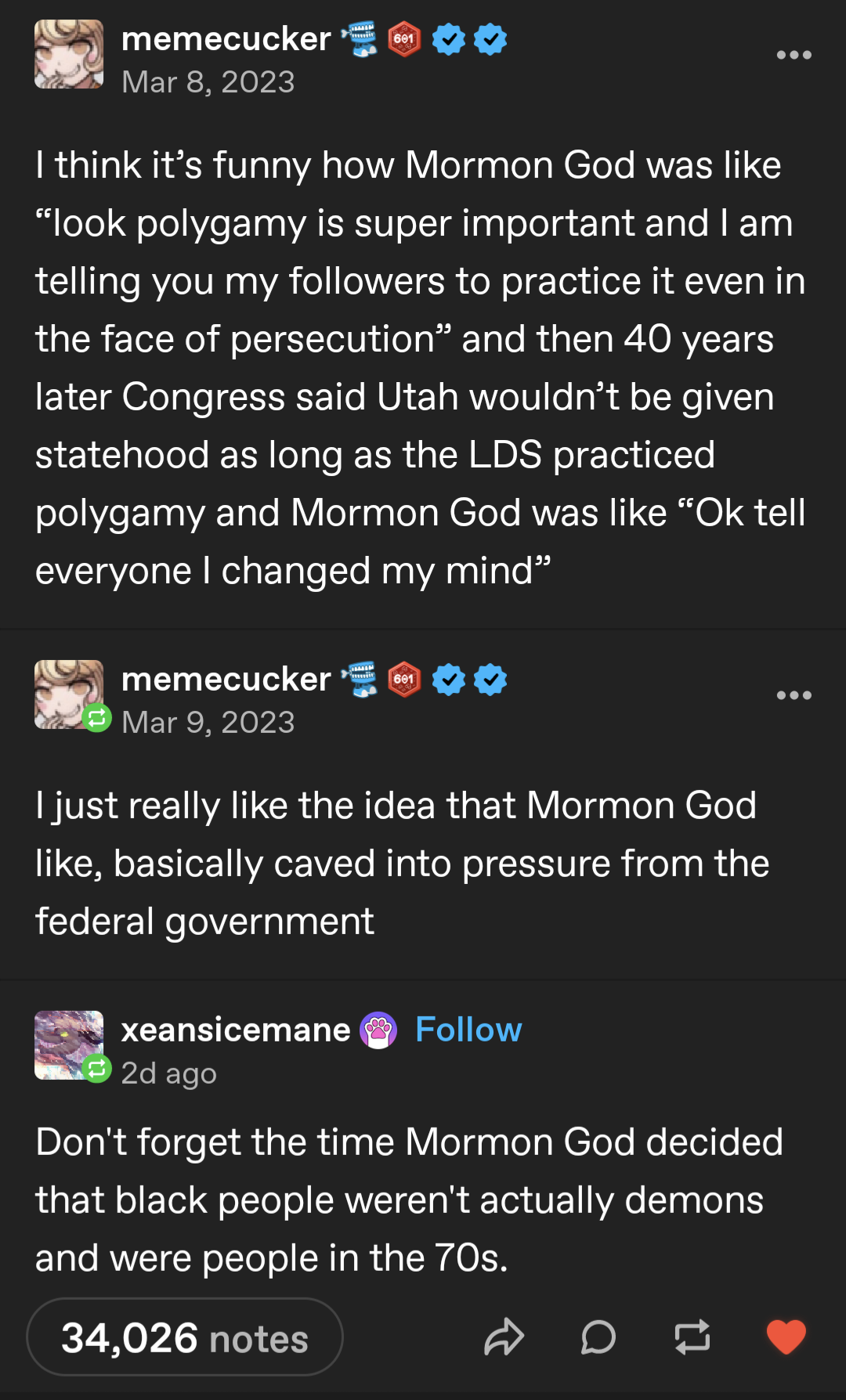The width and height of the screenshot is (846, 1400).
Task: Tap the chattering teeth badge on first post
Action: pos(360,39)
